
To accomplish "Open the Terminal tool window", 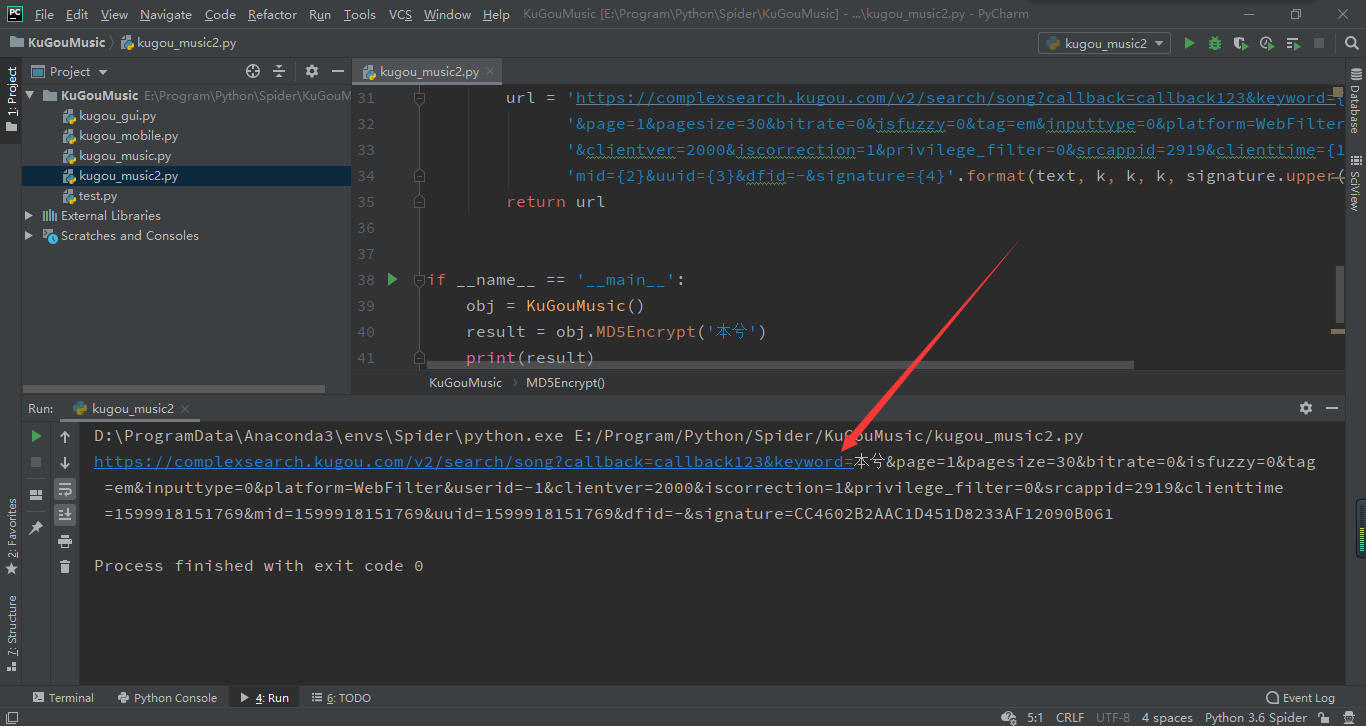I will click(64, 698).
